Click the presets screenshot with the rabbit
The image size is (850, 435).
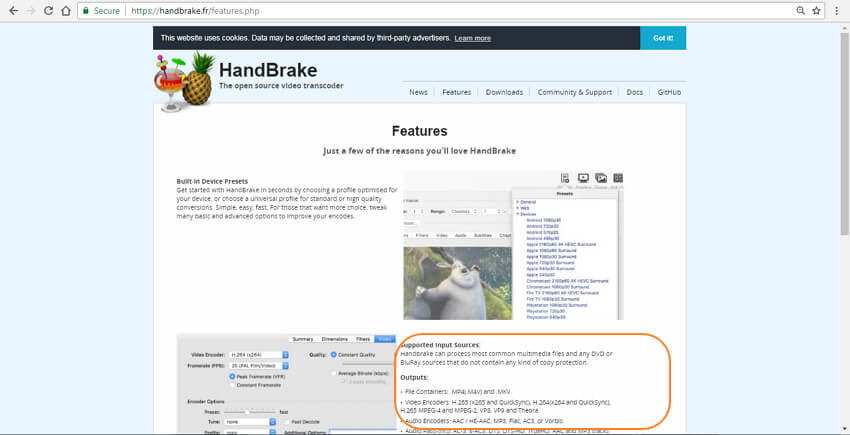pyautogui.click(x=513, y=245)
